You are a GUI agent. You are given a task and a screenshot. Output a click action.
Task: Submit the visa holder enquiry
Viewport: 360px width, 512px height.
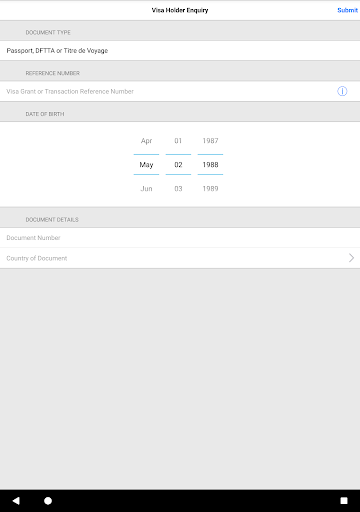(347, 10)
